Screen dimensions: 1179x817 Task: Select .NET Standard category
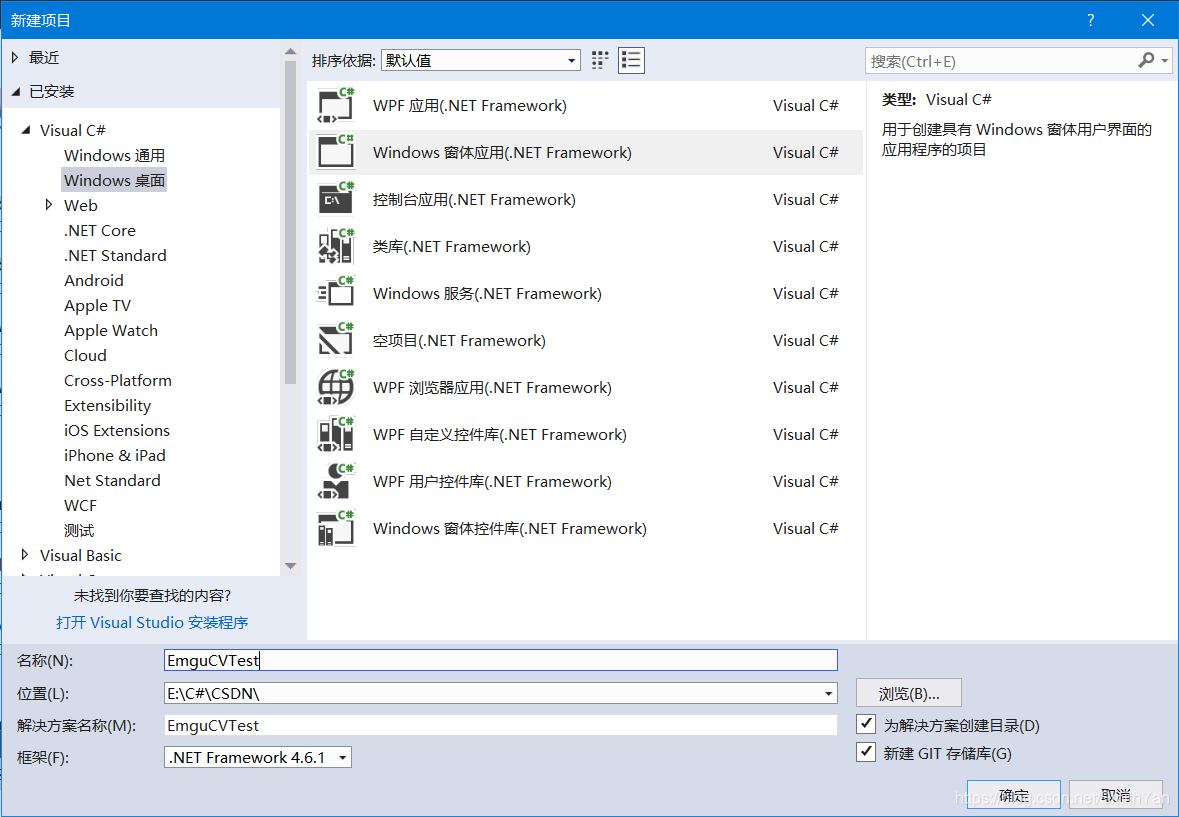(x=115, y=256)
